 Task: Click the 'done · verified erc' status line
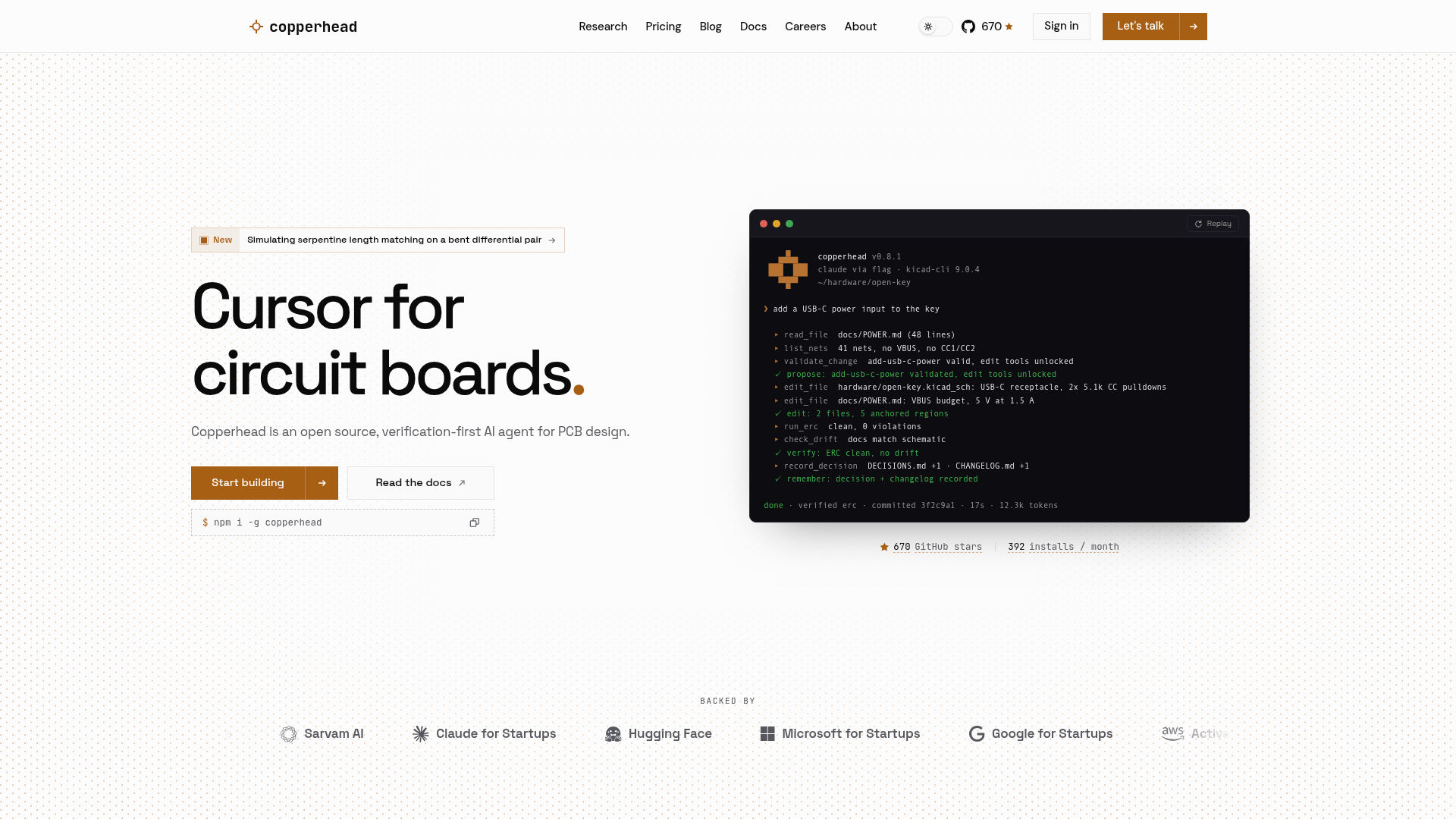coord(911,506)
